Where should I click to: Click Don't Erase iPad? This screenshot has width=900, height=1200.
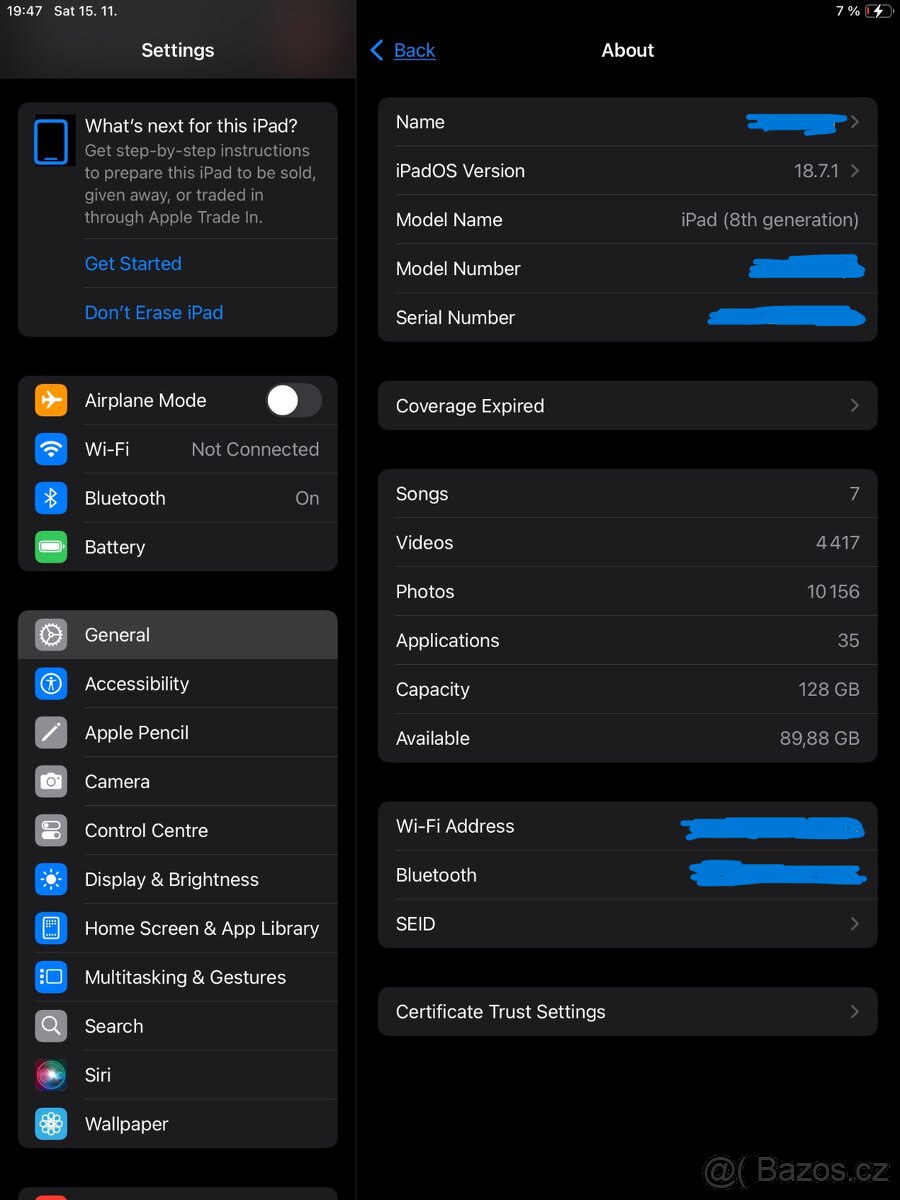coord(153,312)
